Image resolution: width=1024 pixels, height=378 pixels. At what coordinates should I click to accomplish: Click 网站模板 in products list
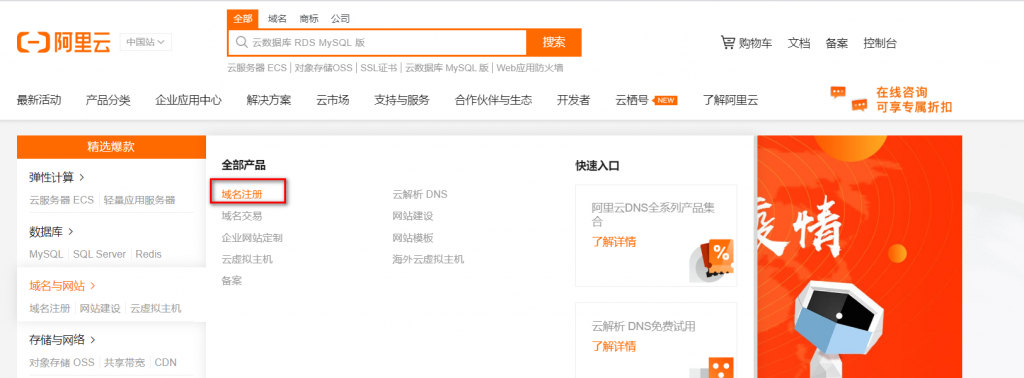coord(413,238)
